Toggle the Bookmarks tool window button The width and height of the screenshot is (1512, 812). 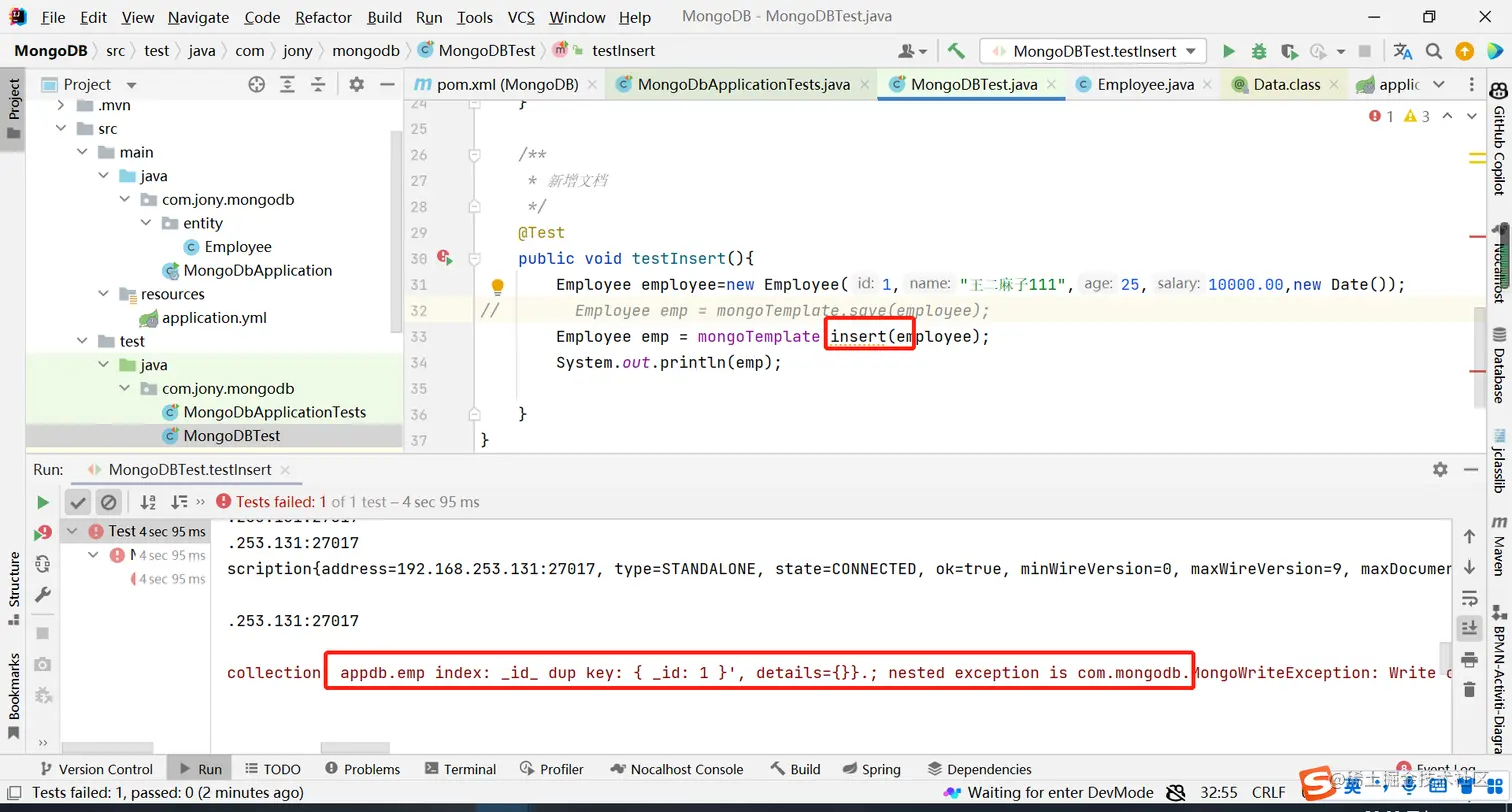[x=13, y=697]
